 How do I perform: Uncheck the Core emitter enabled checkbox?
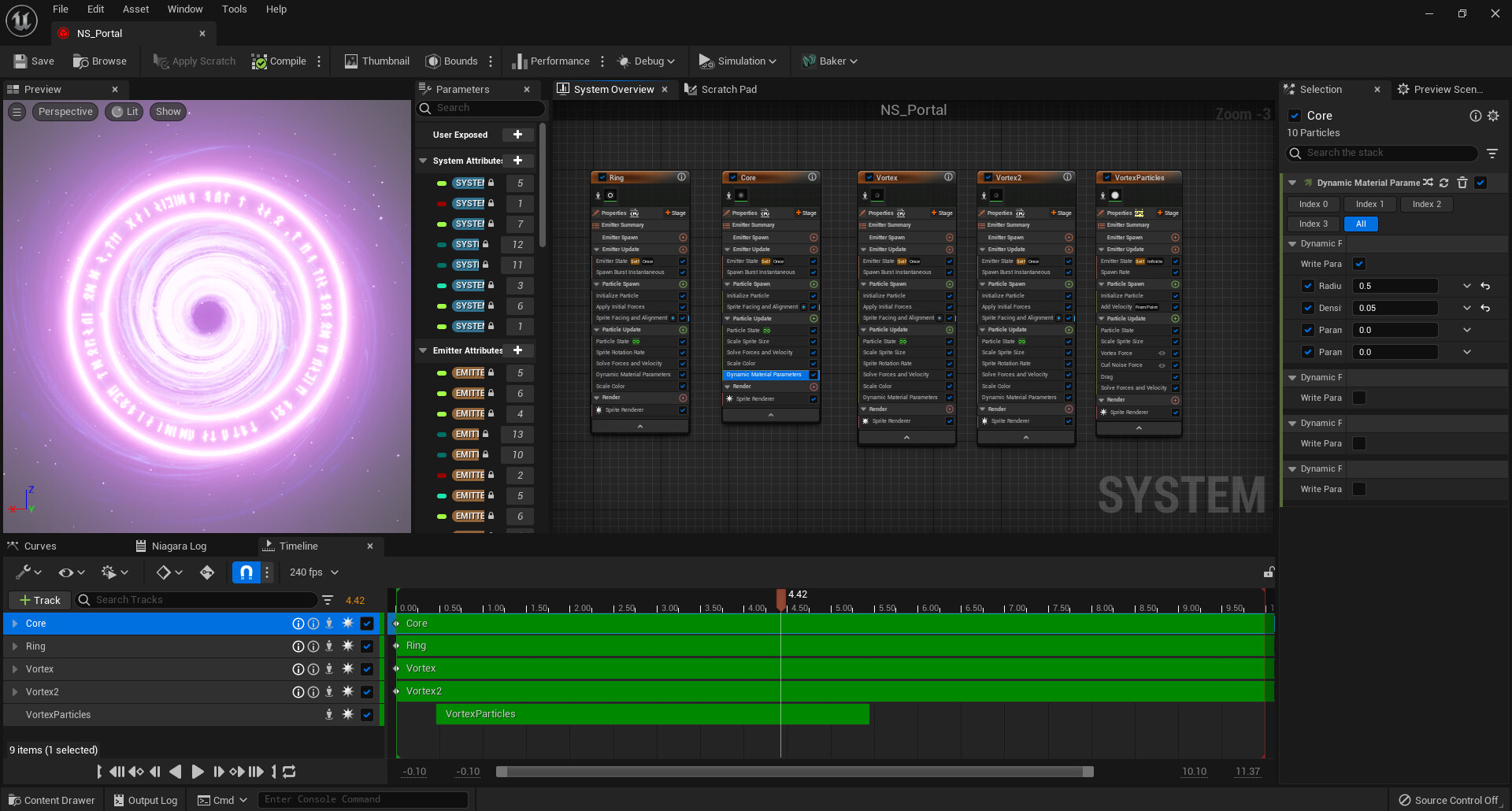point(1295,116)
